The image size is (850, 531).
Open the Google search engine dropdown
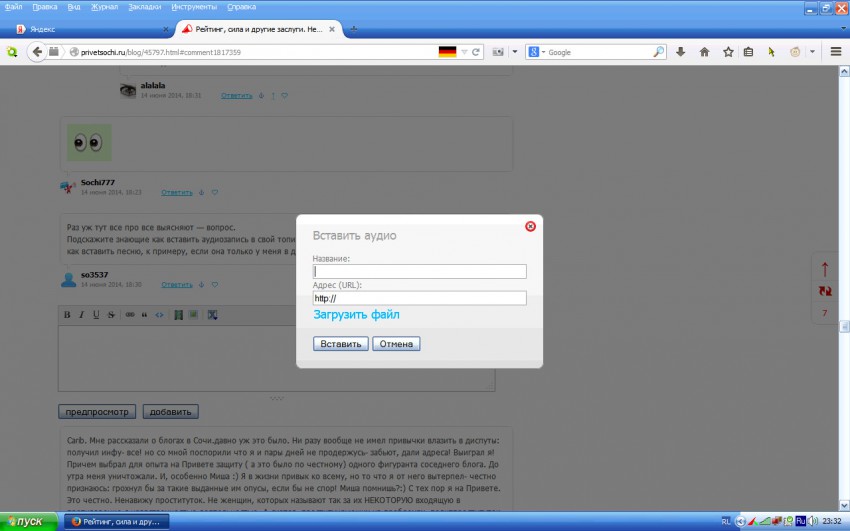[x=537, y=52]
